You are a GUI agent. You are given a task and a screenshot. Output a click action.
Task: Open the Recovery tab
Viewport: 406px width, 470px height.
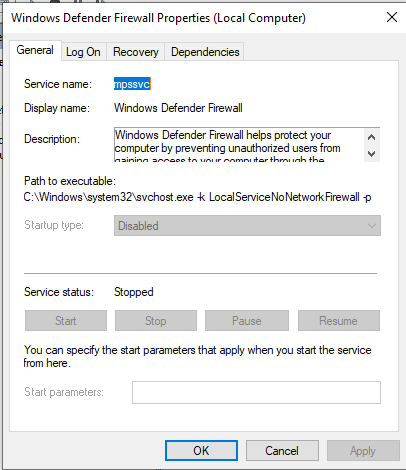[x=136, y=52]
